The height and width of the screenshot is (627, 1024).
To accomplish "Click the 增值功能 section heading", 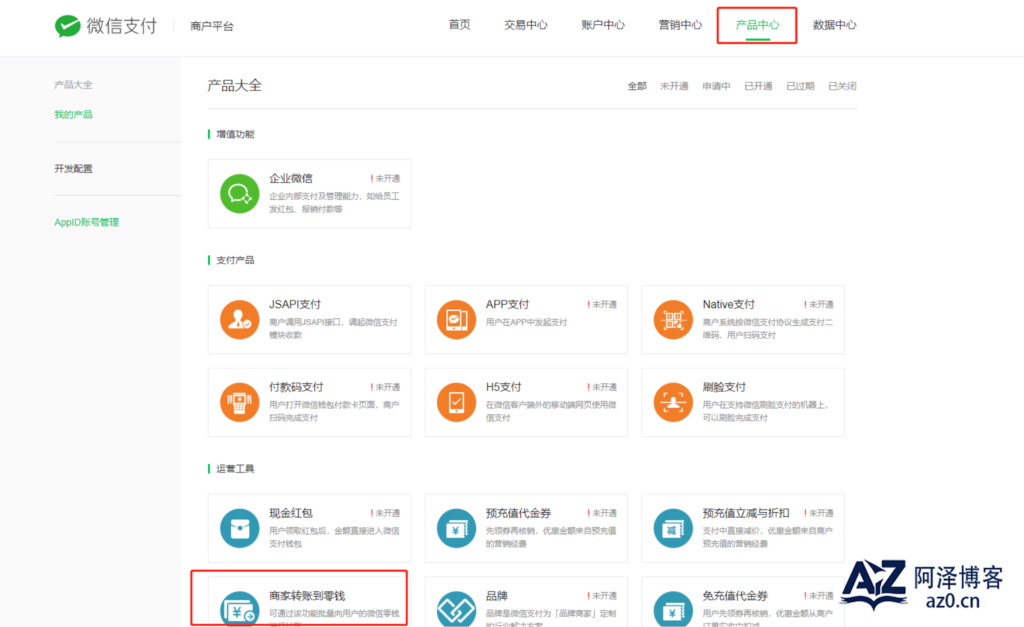I will [x=235, y=134].
